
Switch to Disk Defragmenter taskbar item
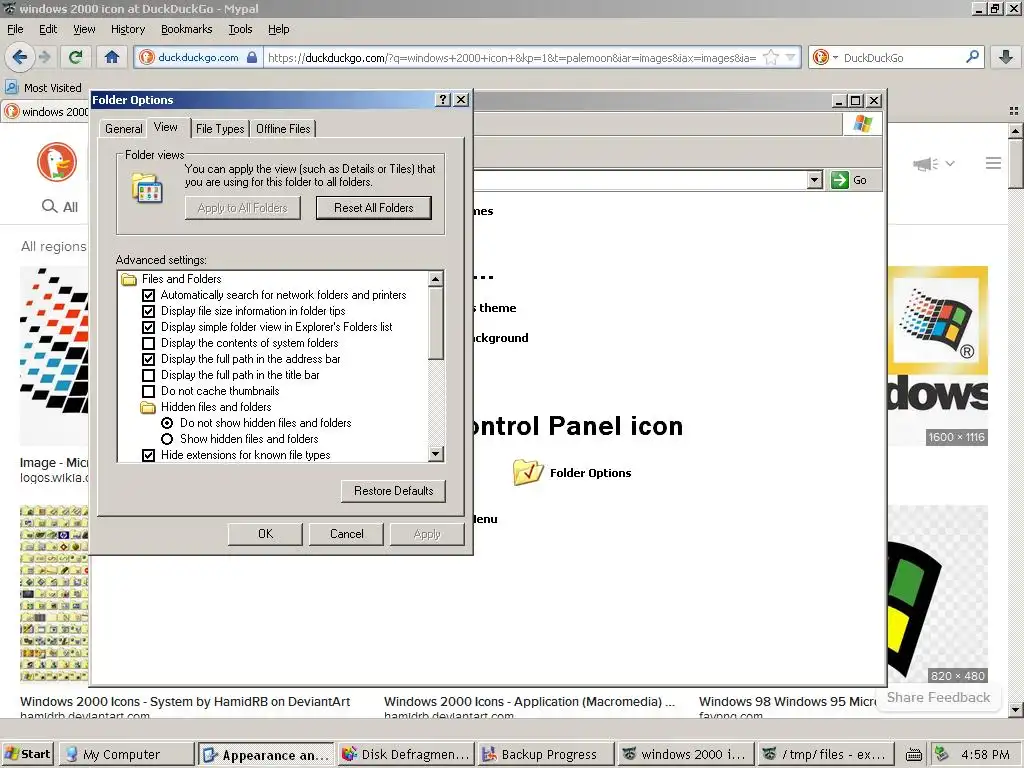pos(405,754)
